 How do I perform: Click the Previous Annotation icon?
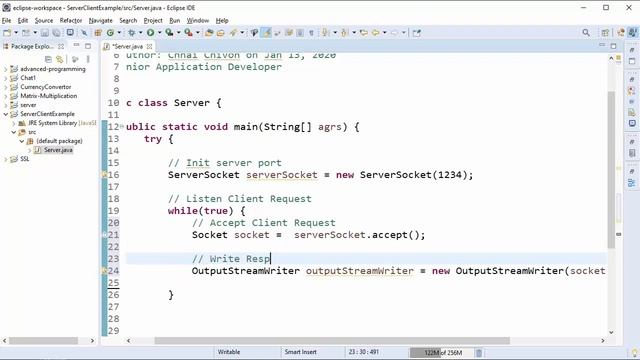(344, 33)
